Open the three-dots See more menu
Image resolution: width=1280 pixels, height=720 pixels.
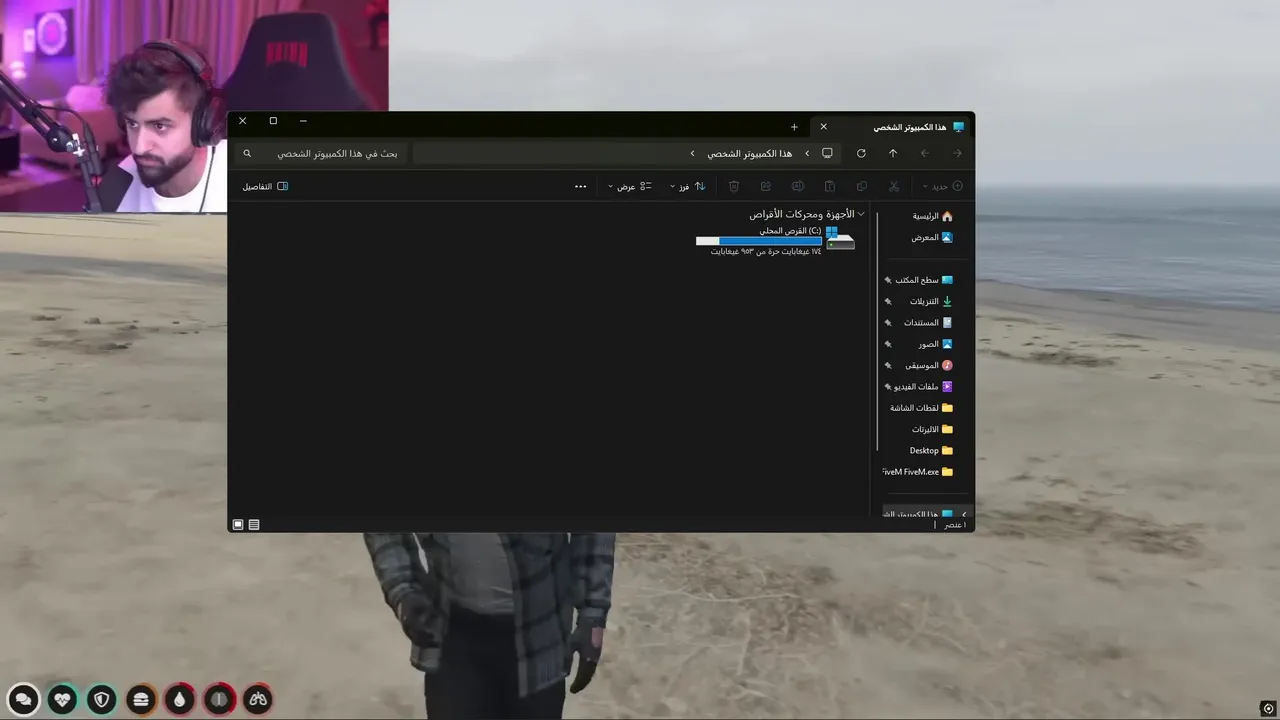pyautogui.click(x=580, y=187)
